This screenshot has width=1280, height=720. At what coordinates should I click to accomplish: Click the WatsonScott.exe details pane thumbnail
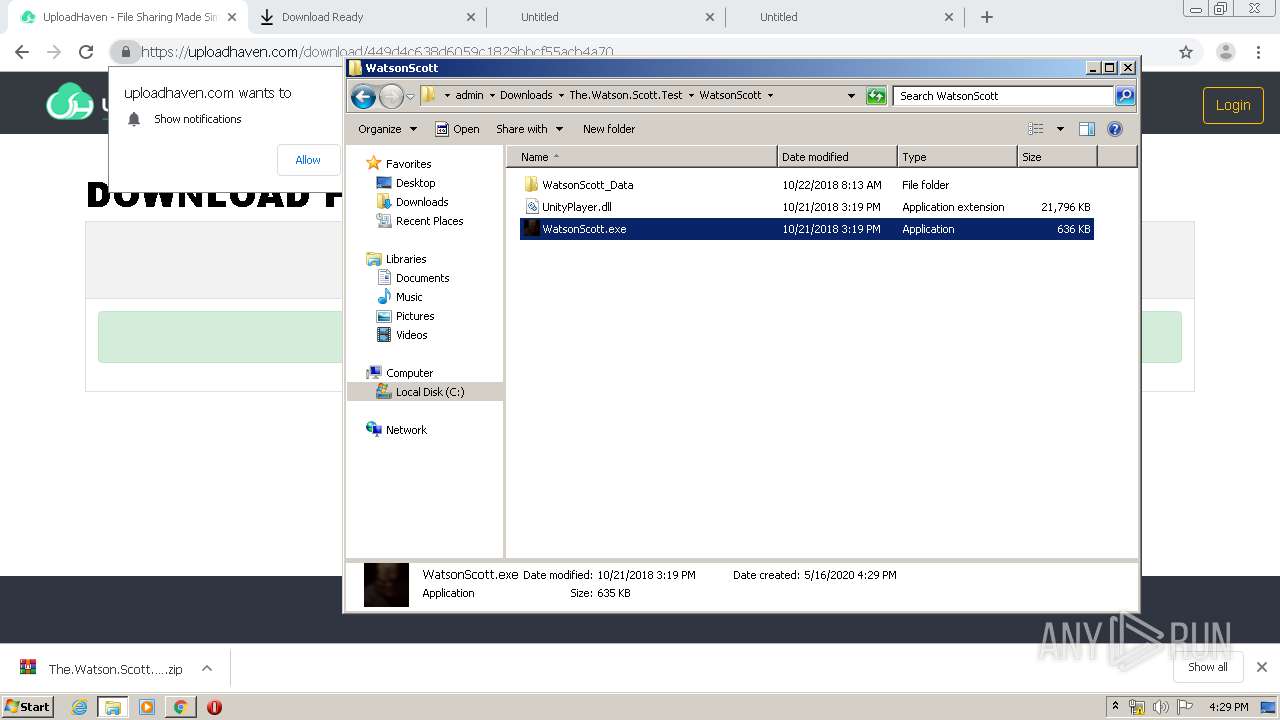(x=386, y=585)
